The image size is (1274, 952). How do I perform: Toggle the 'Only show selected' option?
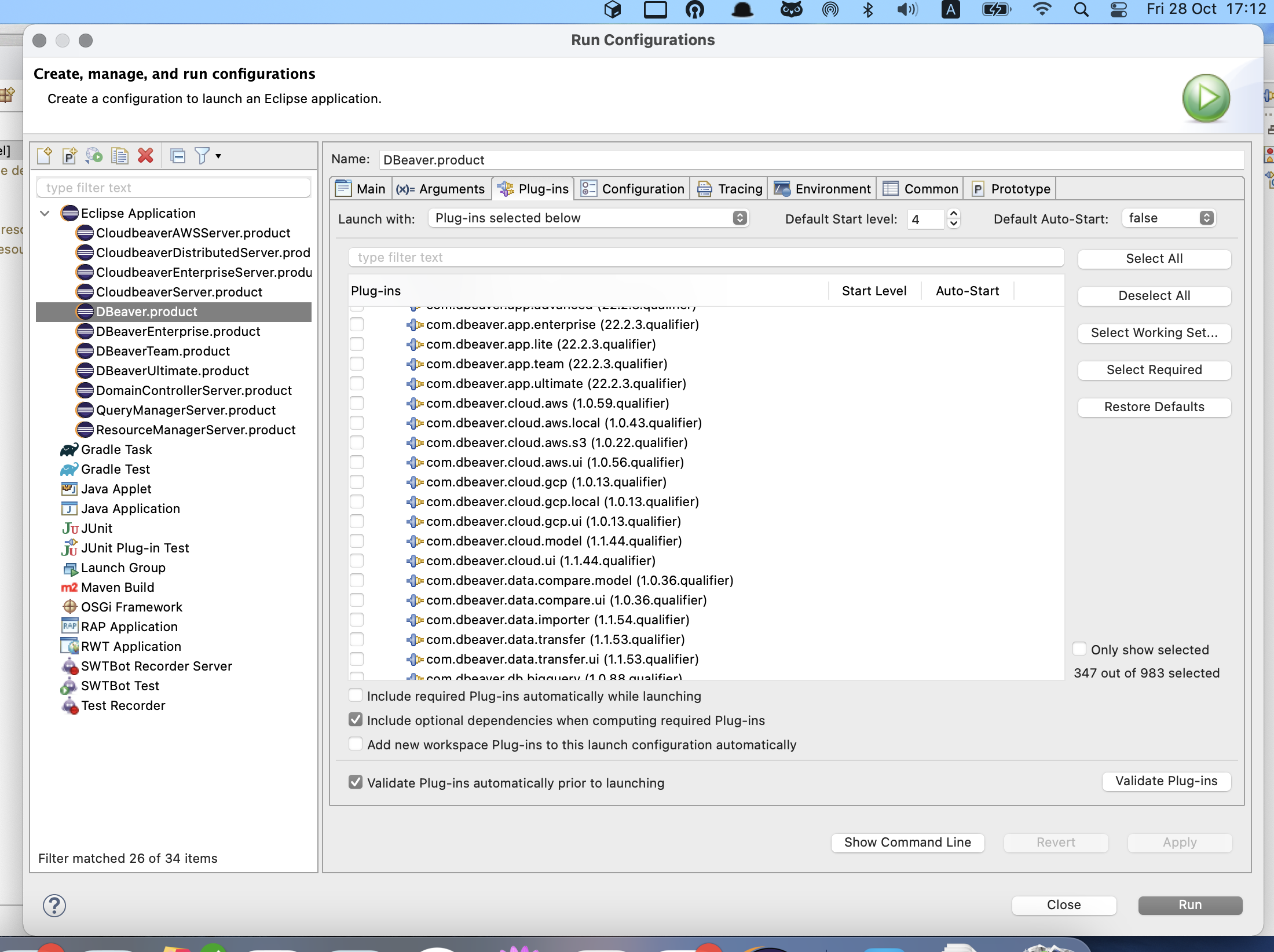1081,649
